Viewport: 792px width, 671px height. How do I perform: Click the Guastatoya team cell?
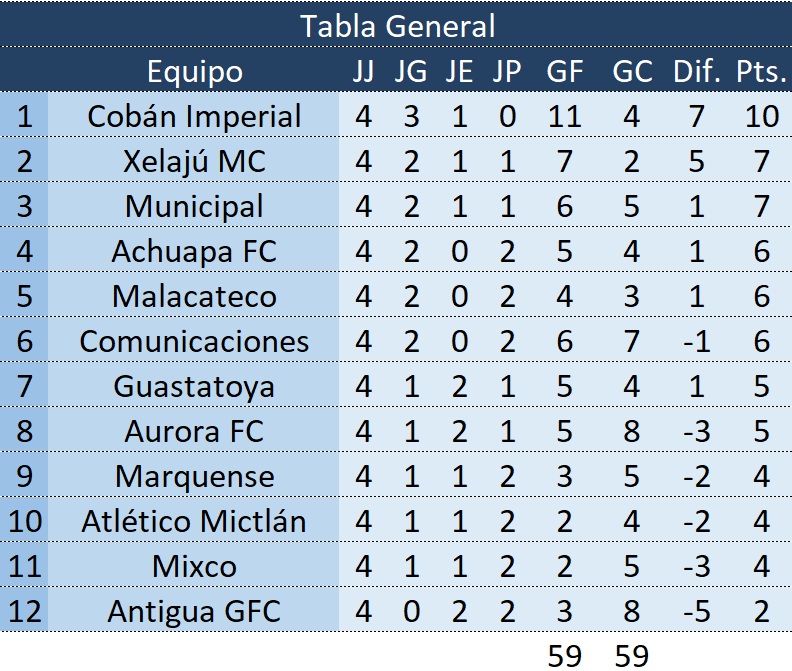[194, 386]
